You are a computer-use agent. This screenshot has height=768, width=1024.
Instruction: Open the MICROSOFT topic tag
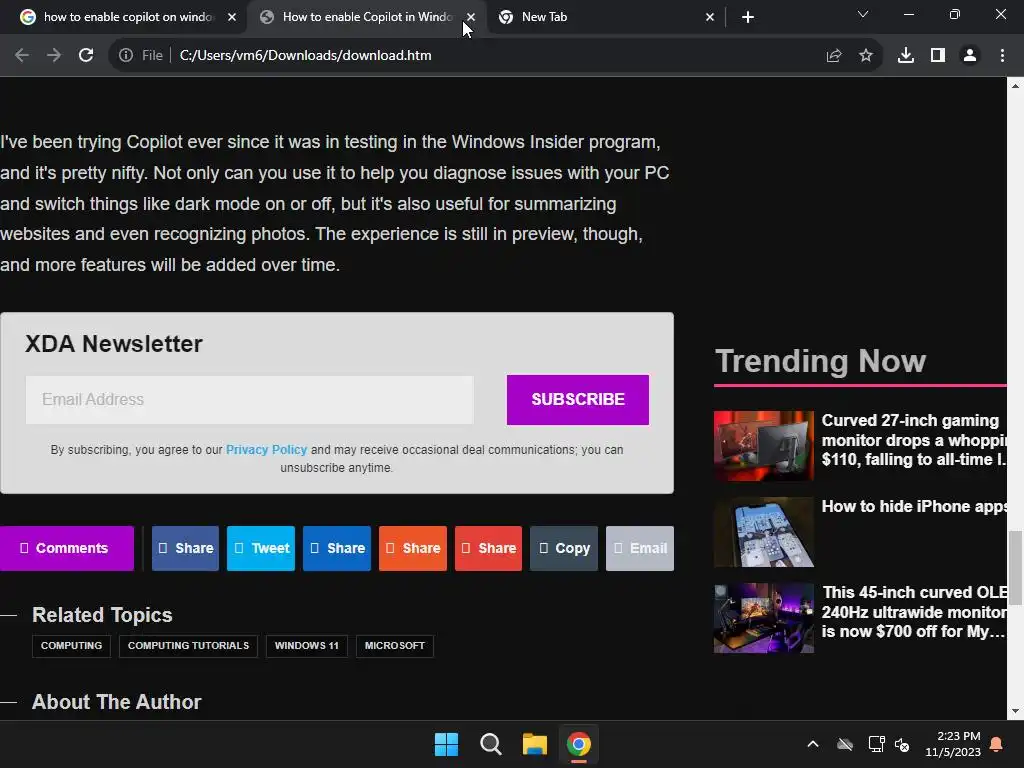click(394, 646)
